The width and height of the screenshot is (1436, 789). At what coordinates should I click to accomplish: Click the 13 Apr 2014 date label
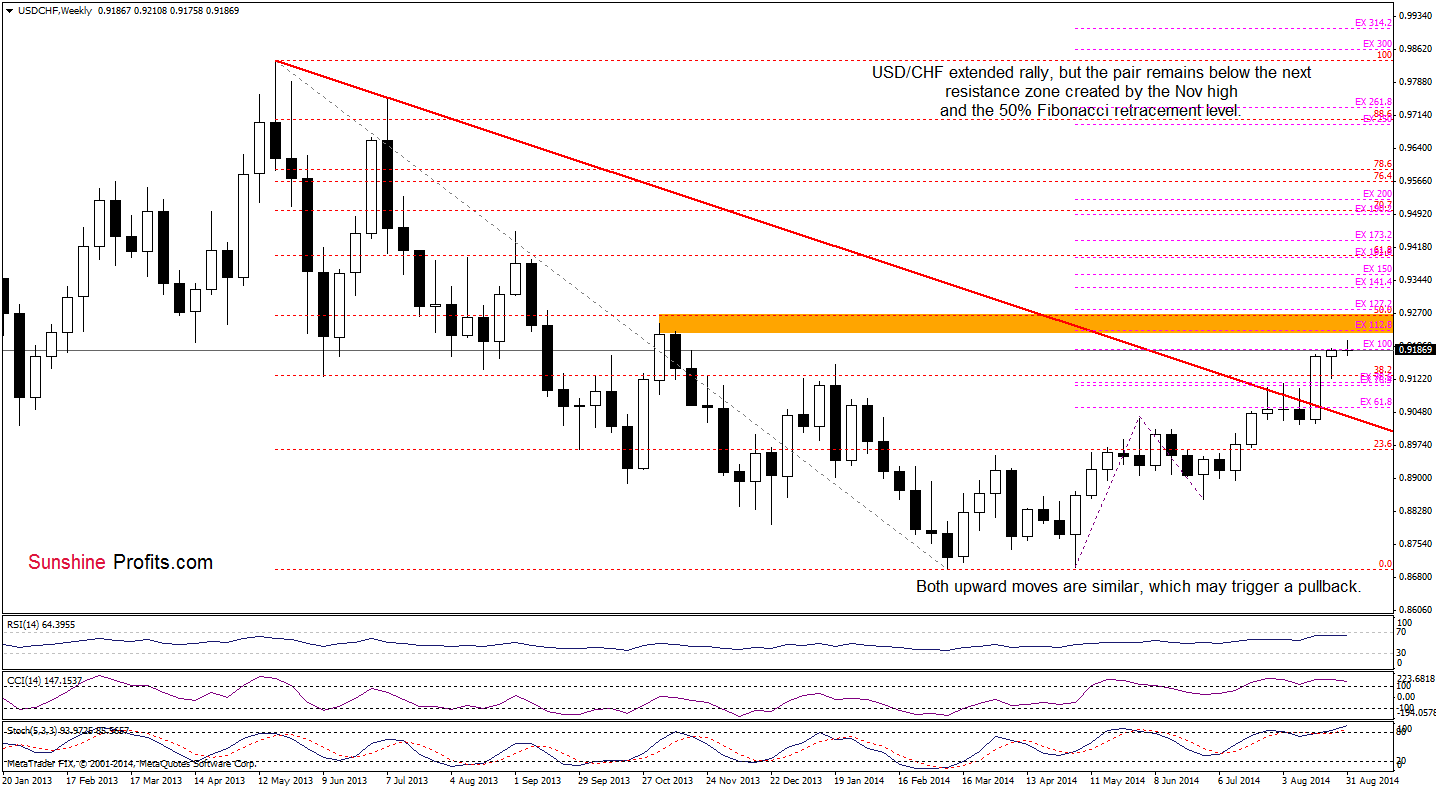(x=1053, y=780)
